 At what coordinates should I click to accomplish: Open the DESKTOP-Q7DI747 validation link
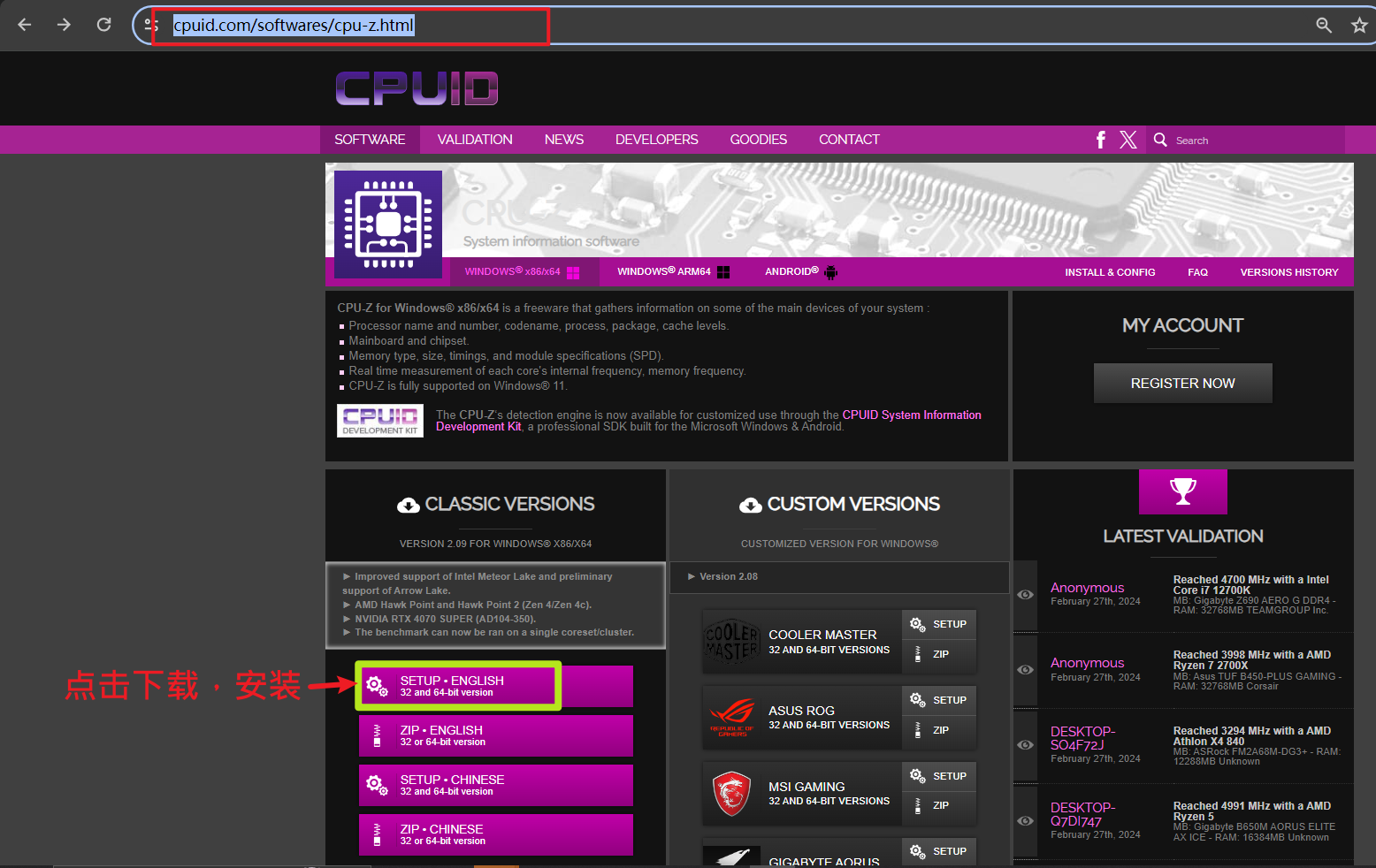1083,814
